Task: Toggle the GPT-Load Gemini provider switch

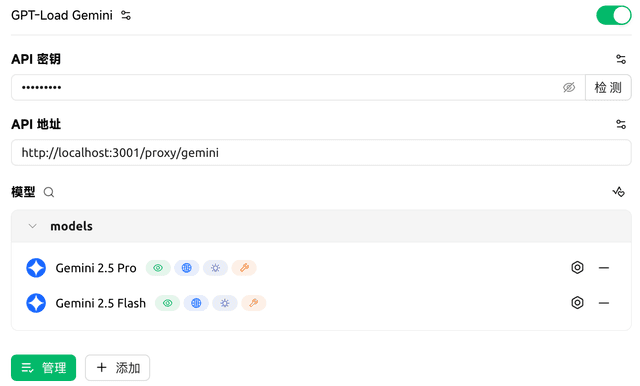Action: tap(613, 15)
